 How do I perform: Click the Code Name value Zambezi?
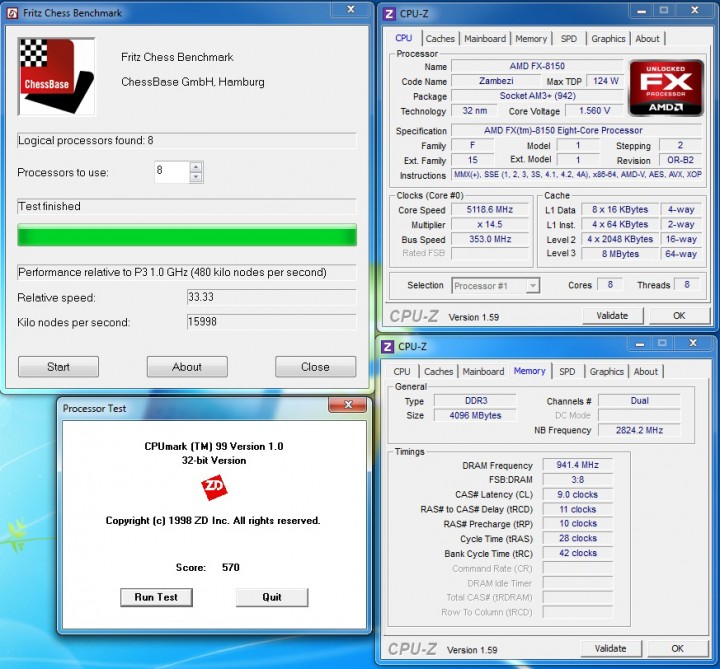pyautogui.click(x=496, y=81)
